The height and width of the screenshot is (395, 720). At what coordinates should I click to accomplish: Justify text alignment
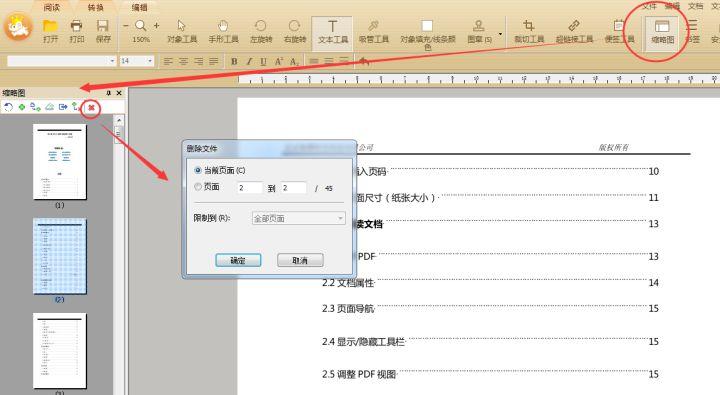point(214,61)
